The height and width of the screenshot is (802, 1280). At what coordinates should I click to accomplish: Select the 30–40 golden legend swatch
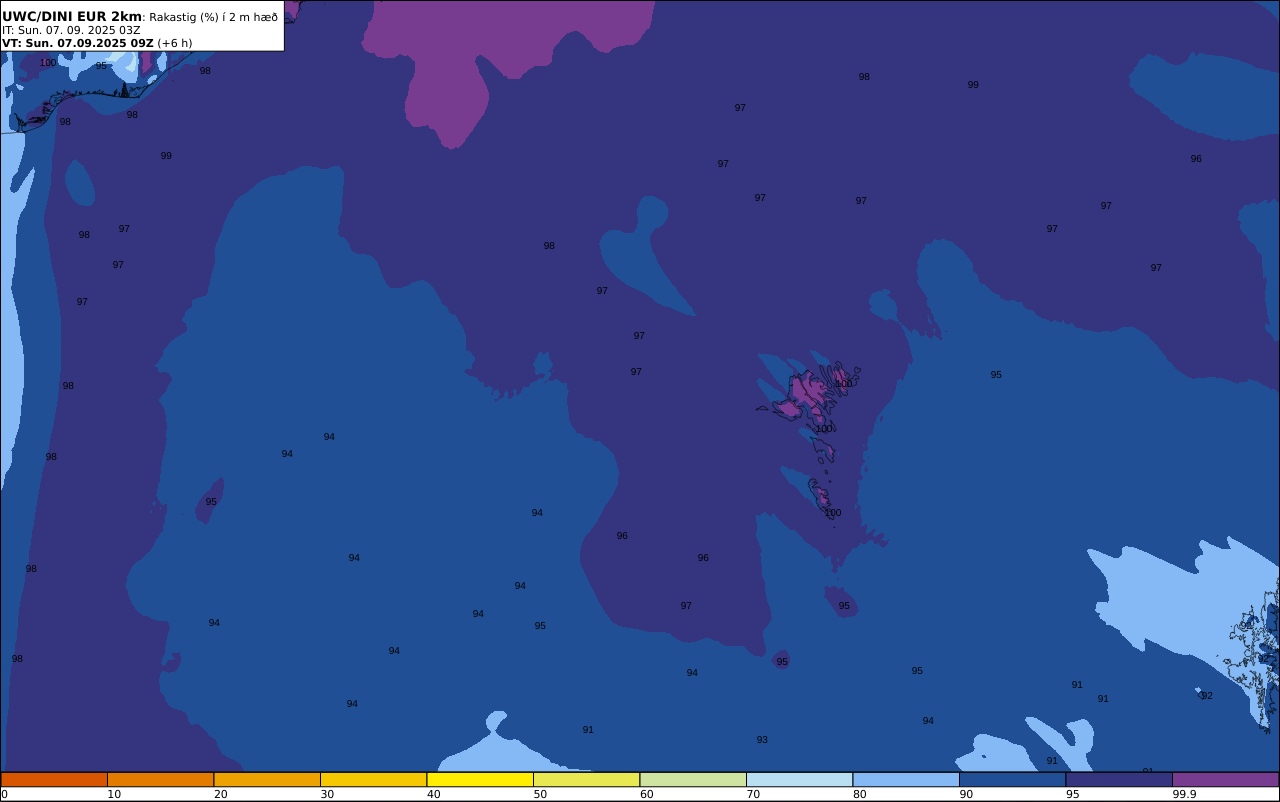[373, 779]
